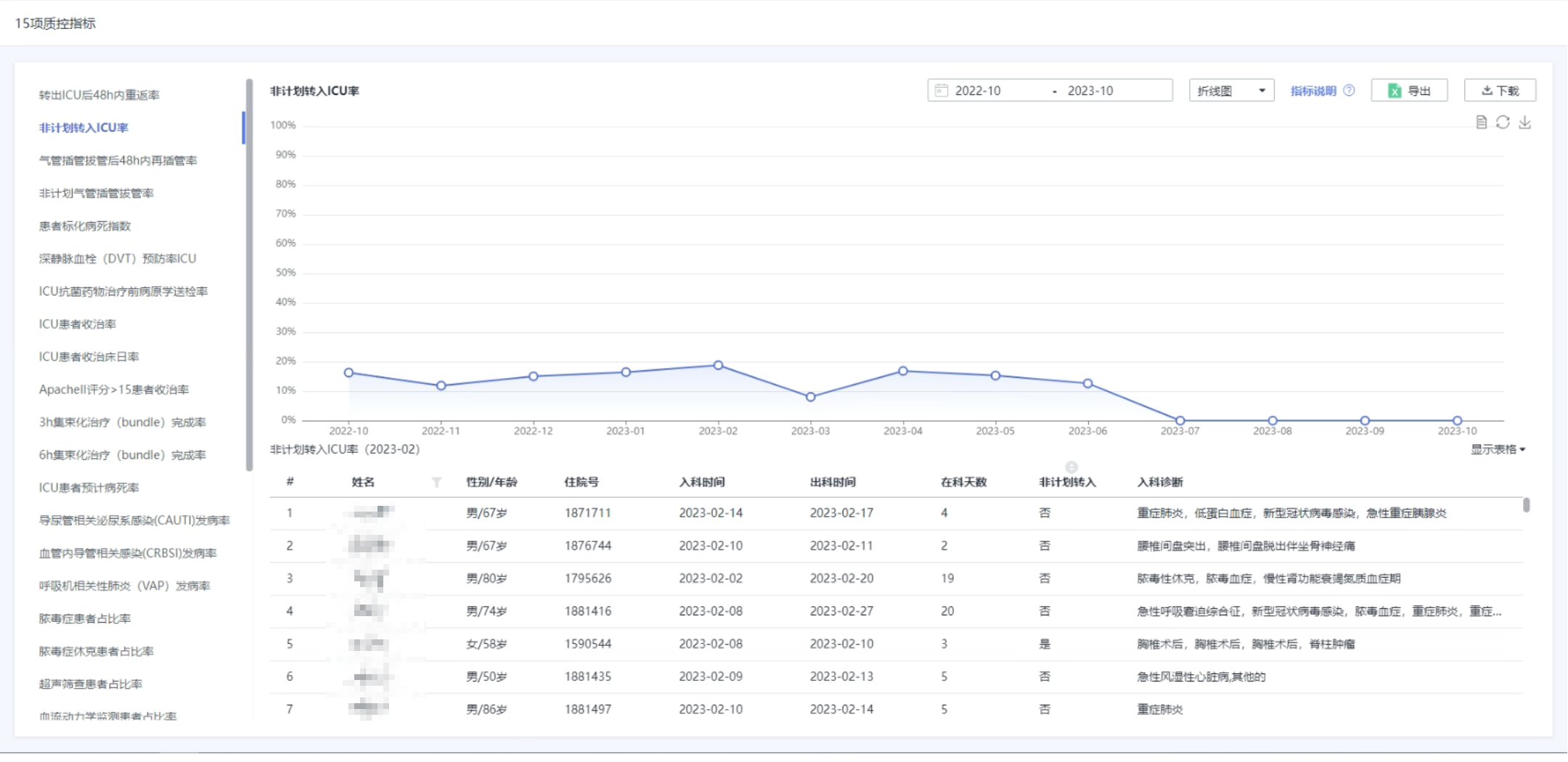
Task: Open 3h集束化治疗（bundle）完成率
Action: [x=123, y=422]
